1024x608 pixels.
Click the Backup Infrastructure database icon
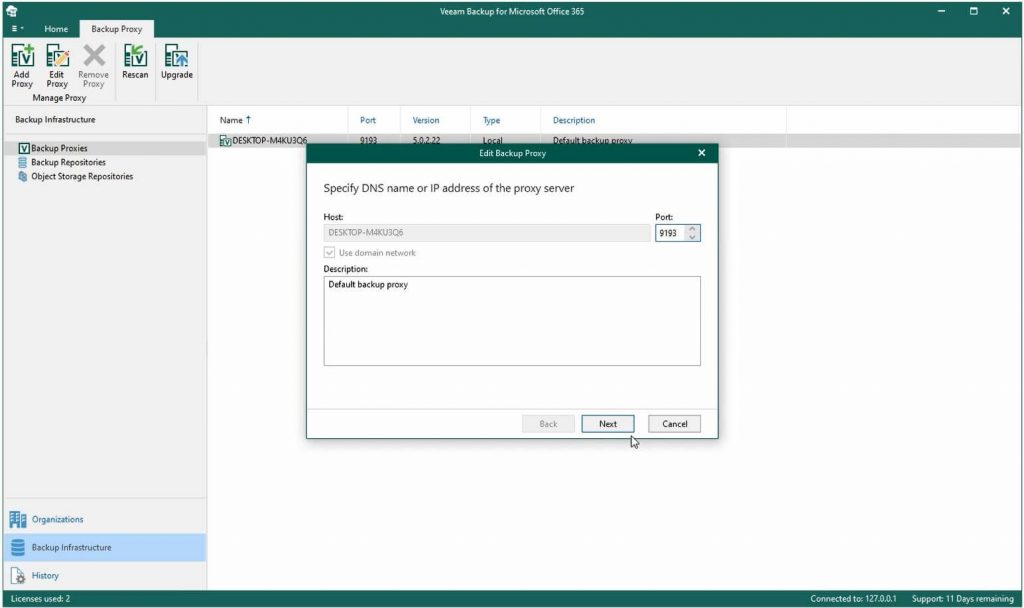18,547
